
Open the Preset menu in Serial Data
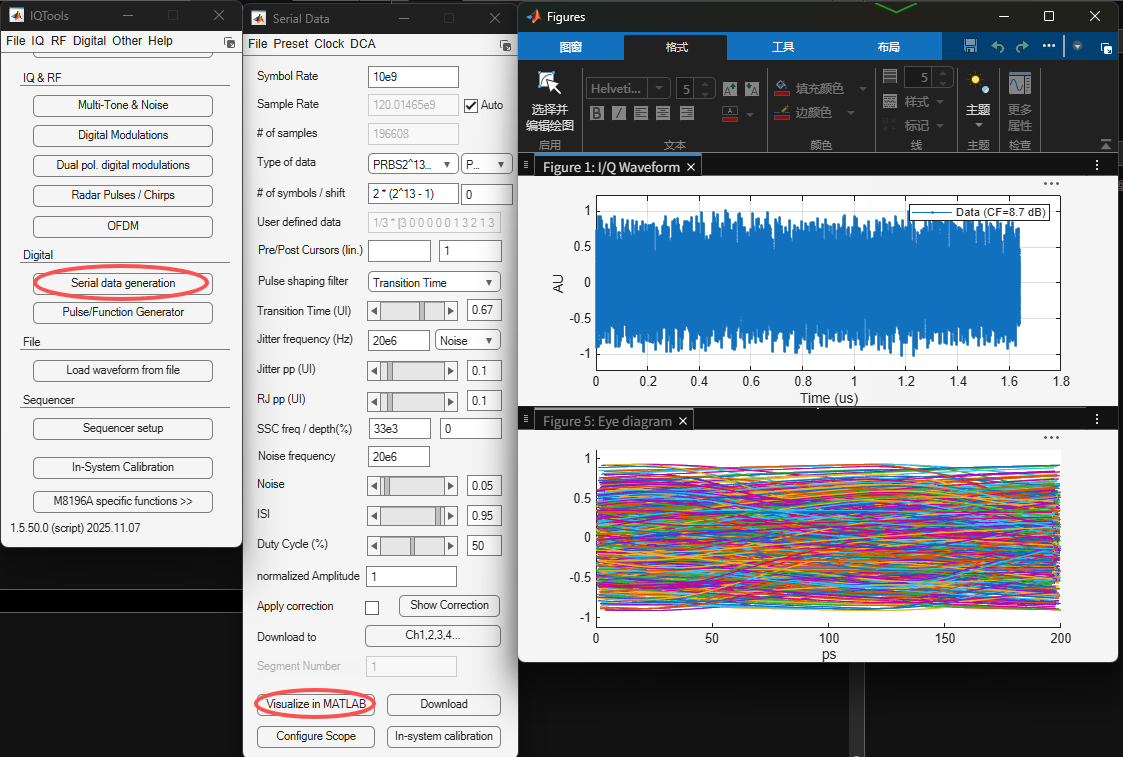(x=291, y=44)
